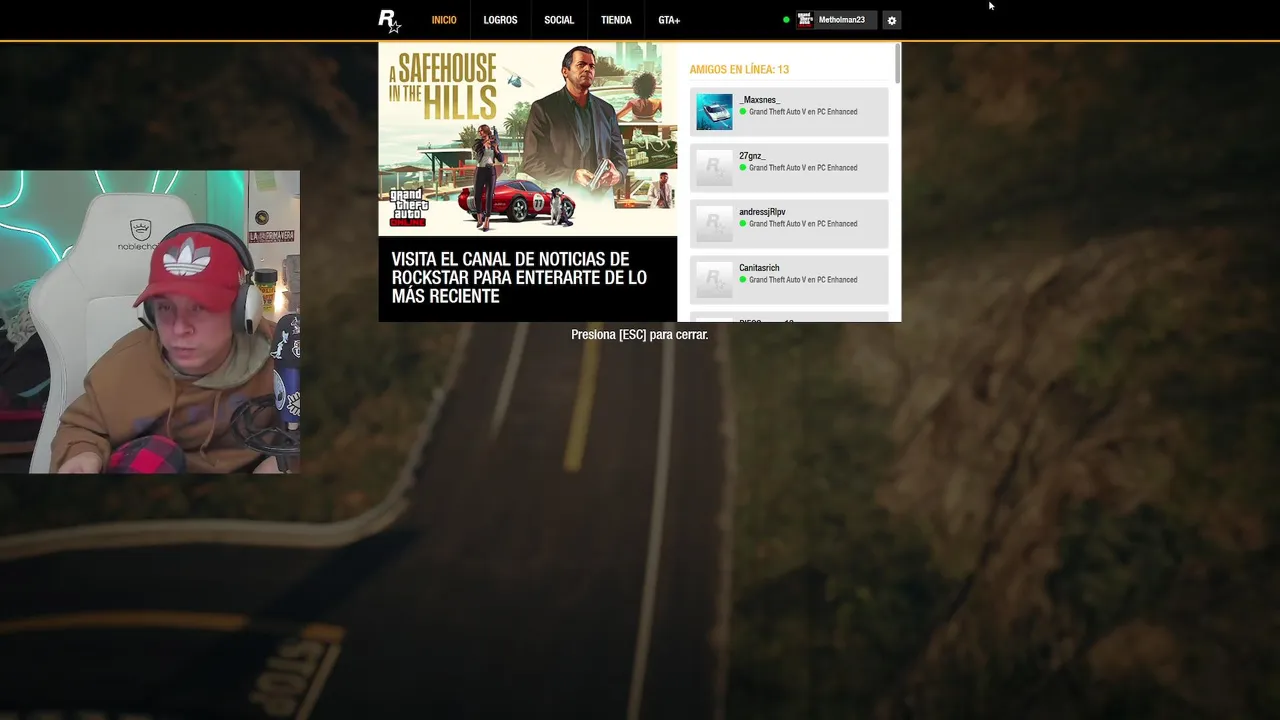Open Metholman23 account name
1280x720 pixels.
pos(842,20)
